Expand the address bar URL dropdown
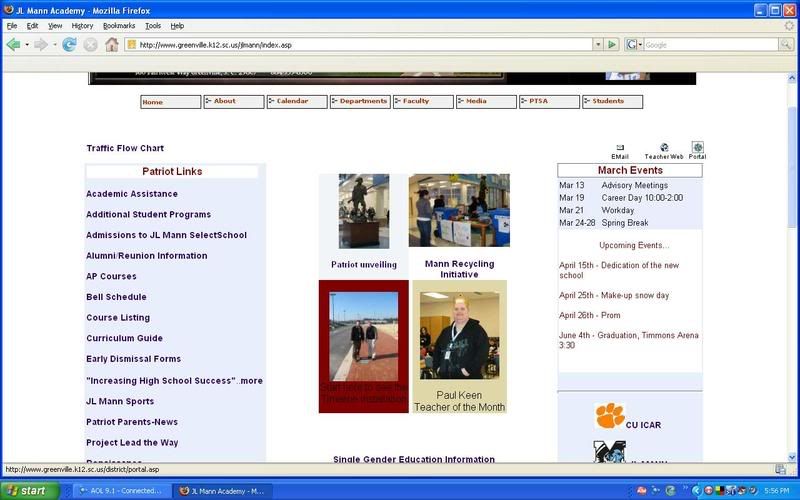 click(598, 45)
